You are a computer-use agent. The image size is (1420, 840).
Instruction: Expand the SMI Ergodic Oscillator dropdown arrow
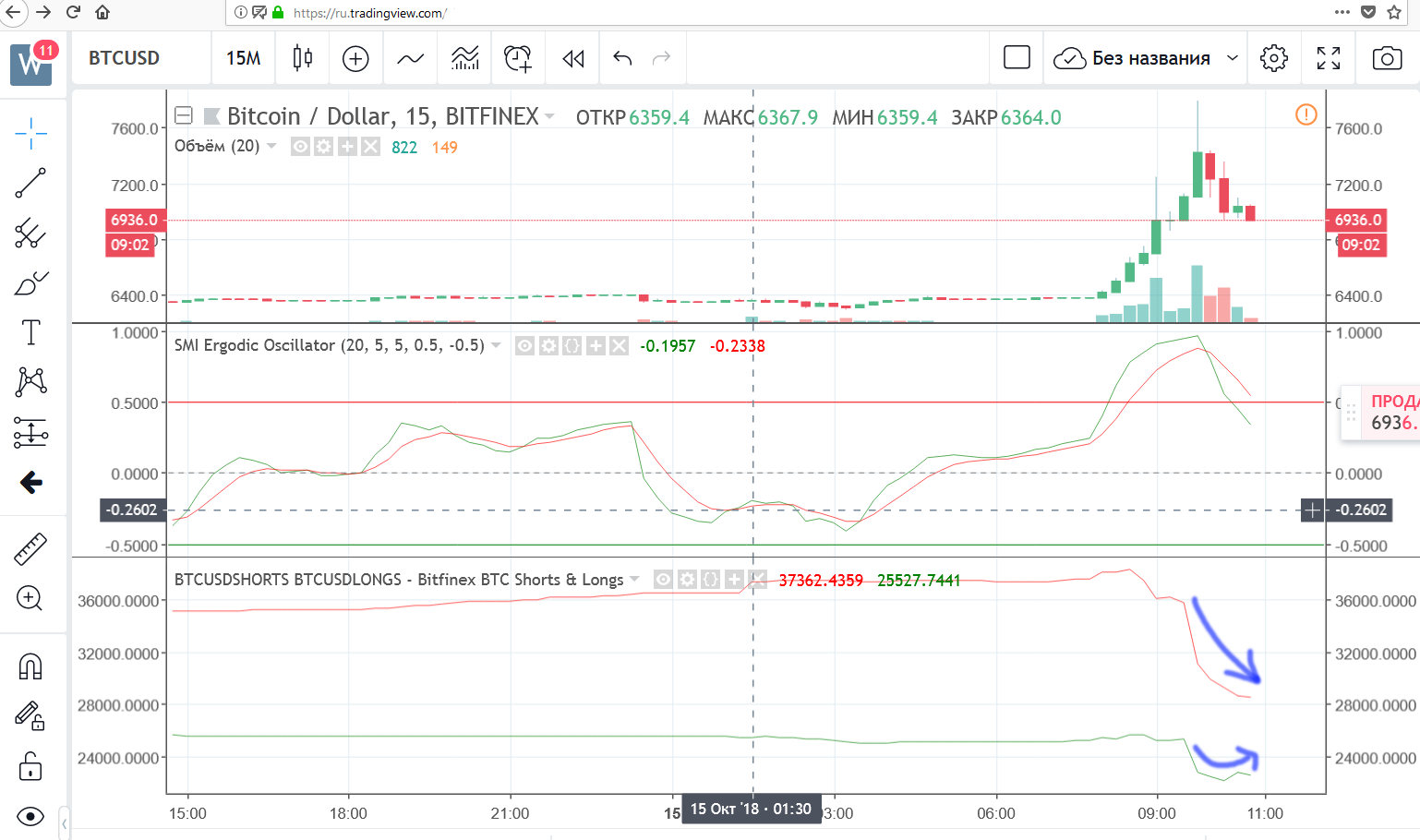[496, 345]
